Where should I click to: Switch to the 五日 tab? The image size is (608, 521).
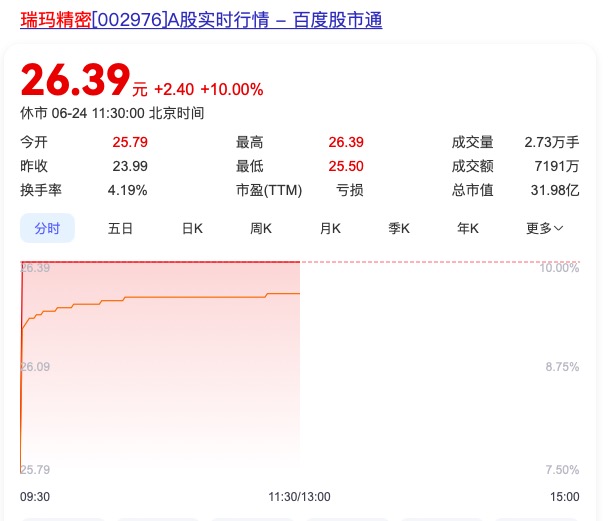[x=120, y=228]
